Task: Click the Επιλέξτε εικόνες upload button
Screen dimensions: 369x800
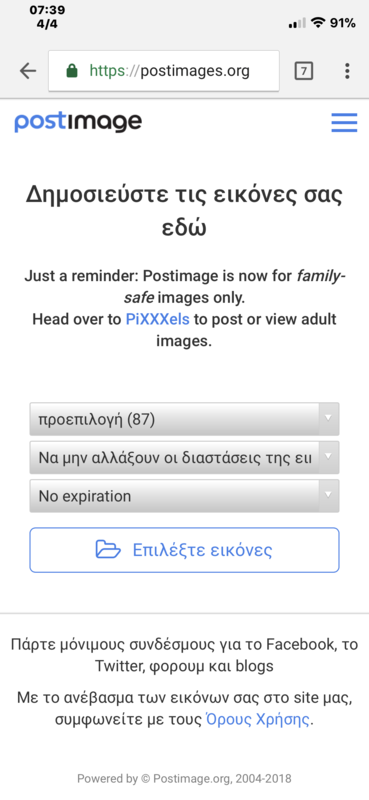Action: point(184,550)
